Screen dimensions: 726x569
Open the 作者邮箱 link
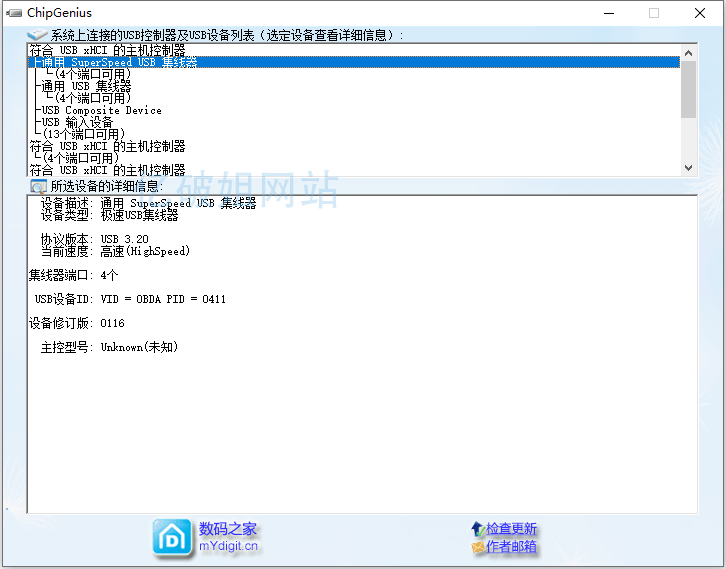click(x=511, y=547)
